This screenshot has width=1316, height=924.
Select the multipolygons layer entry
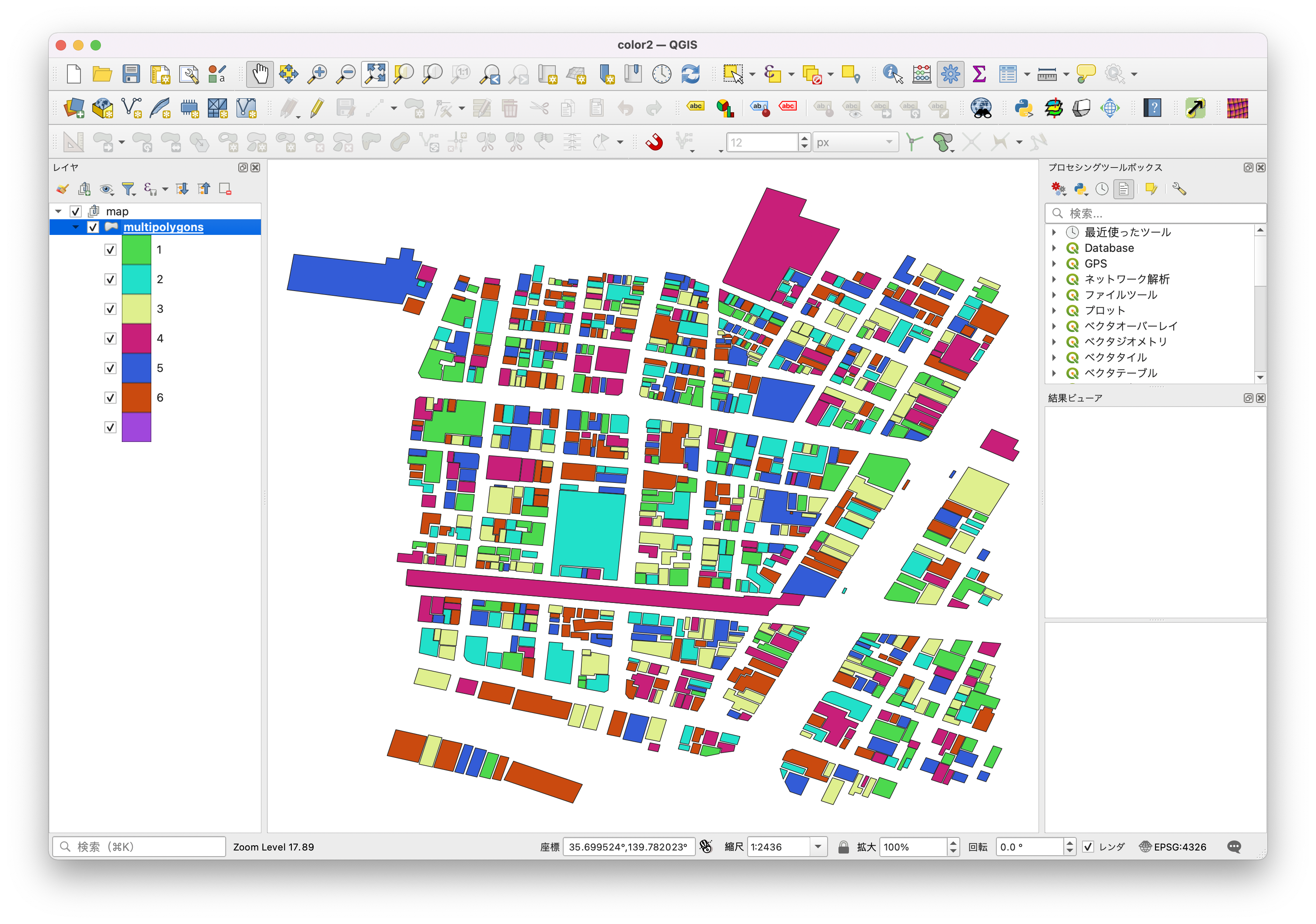(x=164, y=227)
